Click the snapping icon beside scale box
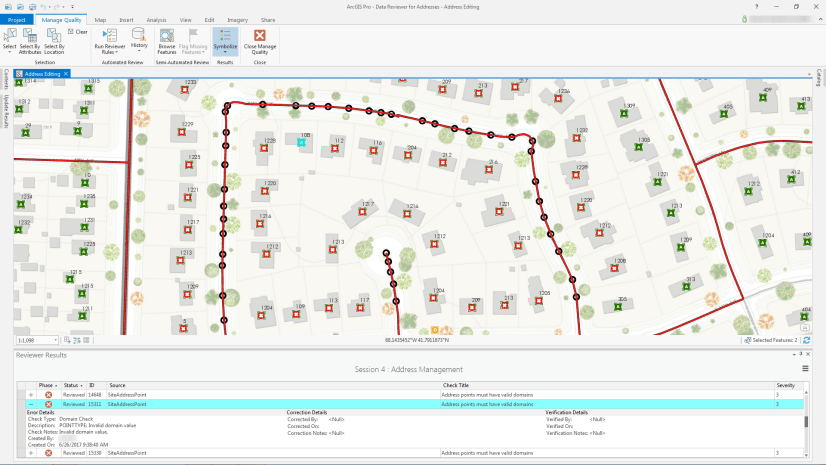The height and width of the screenshot is (465, 826). coord(67,340)
